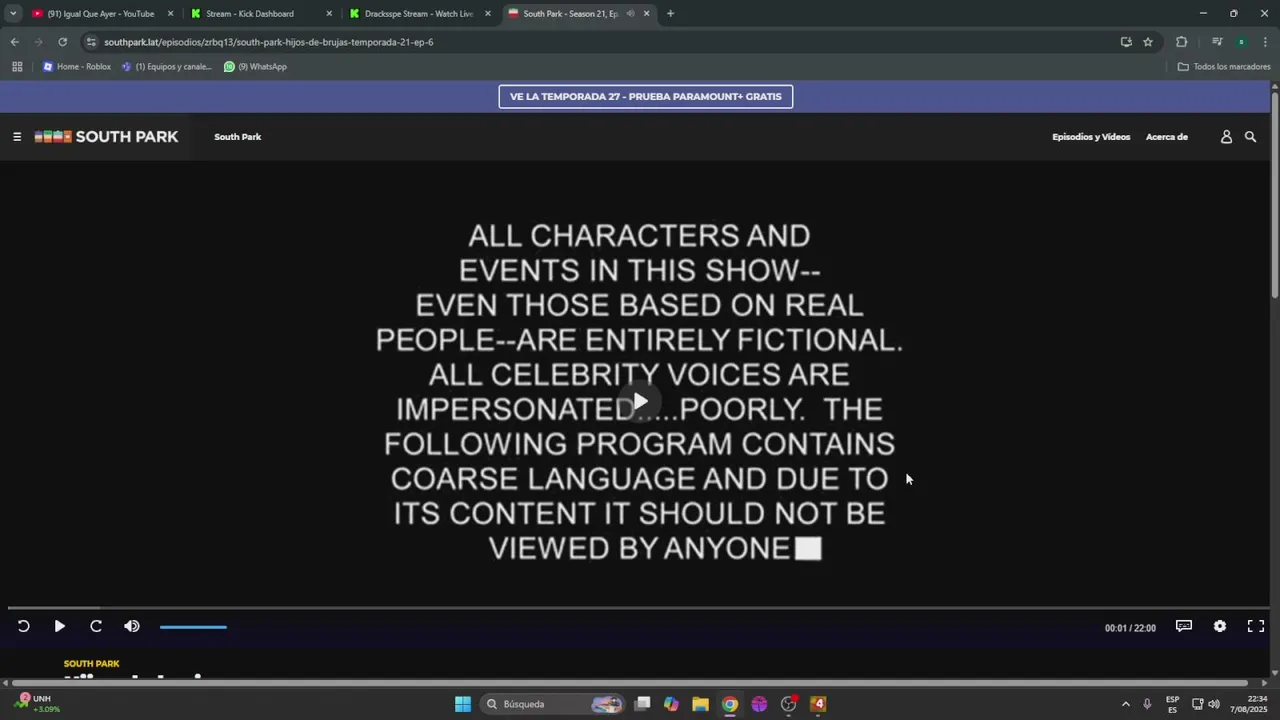Open the South Park hamburger menu
The image size is (1280, 720).
click(17, 137)
